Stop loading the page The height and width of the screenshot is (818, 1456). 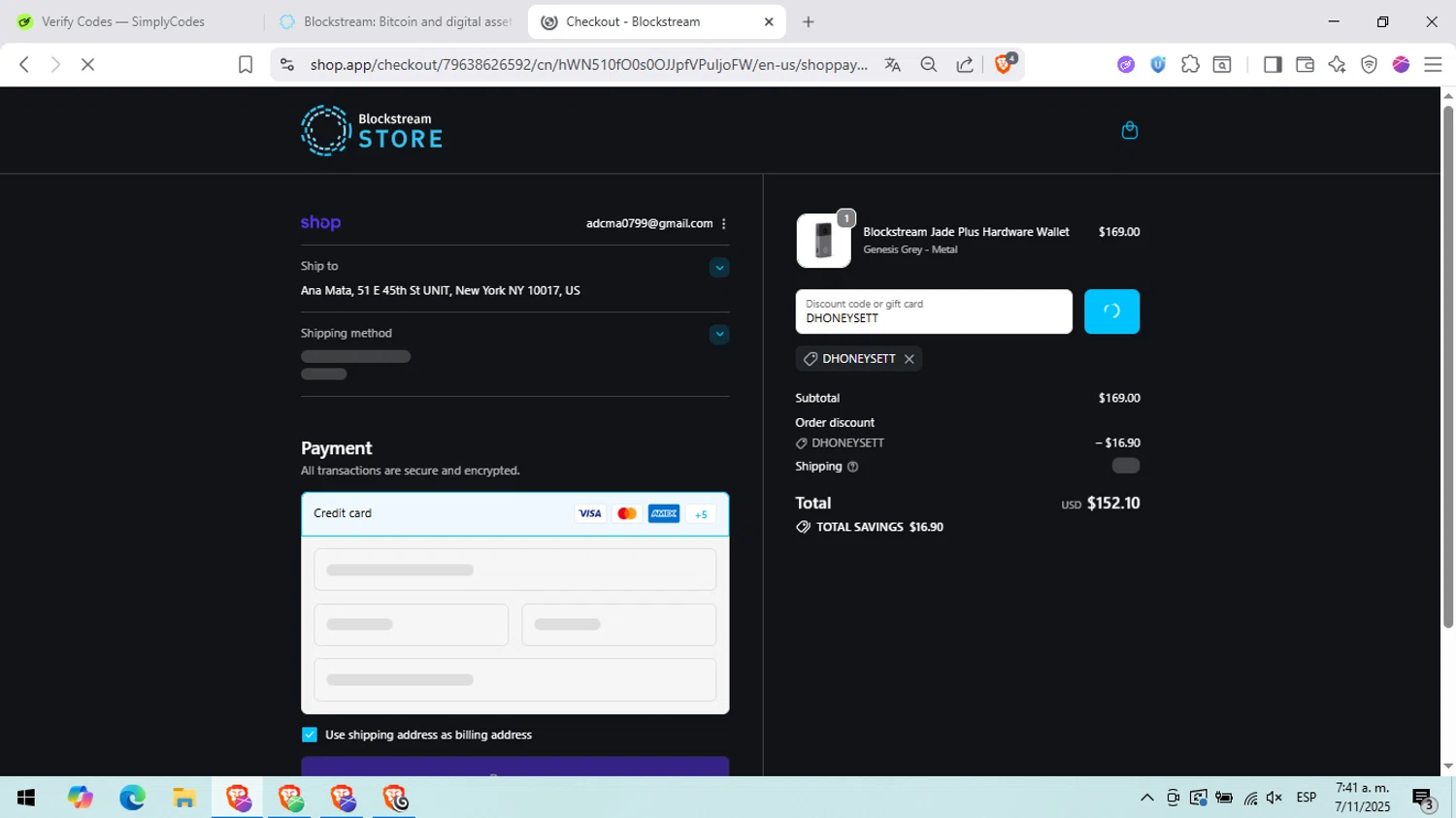click(87, 64)
